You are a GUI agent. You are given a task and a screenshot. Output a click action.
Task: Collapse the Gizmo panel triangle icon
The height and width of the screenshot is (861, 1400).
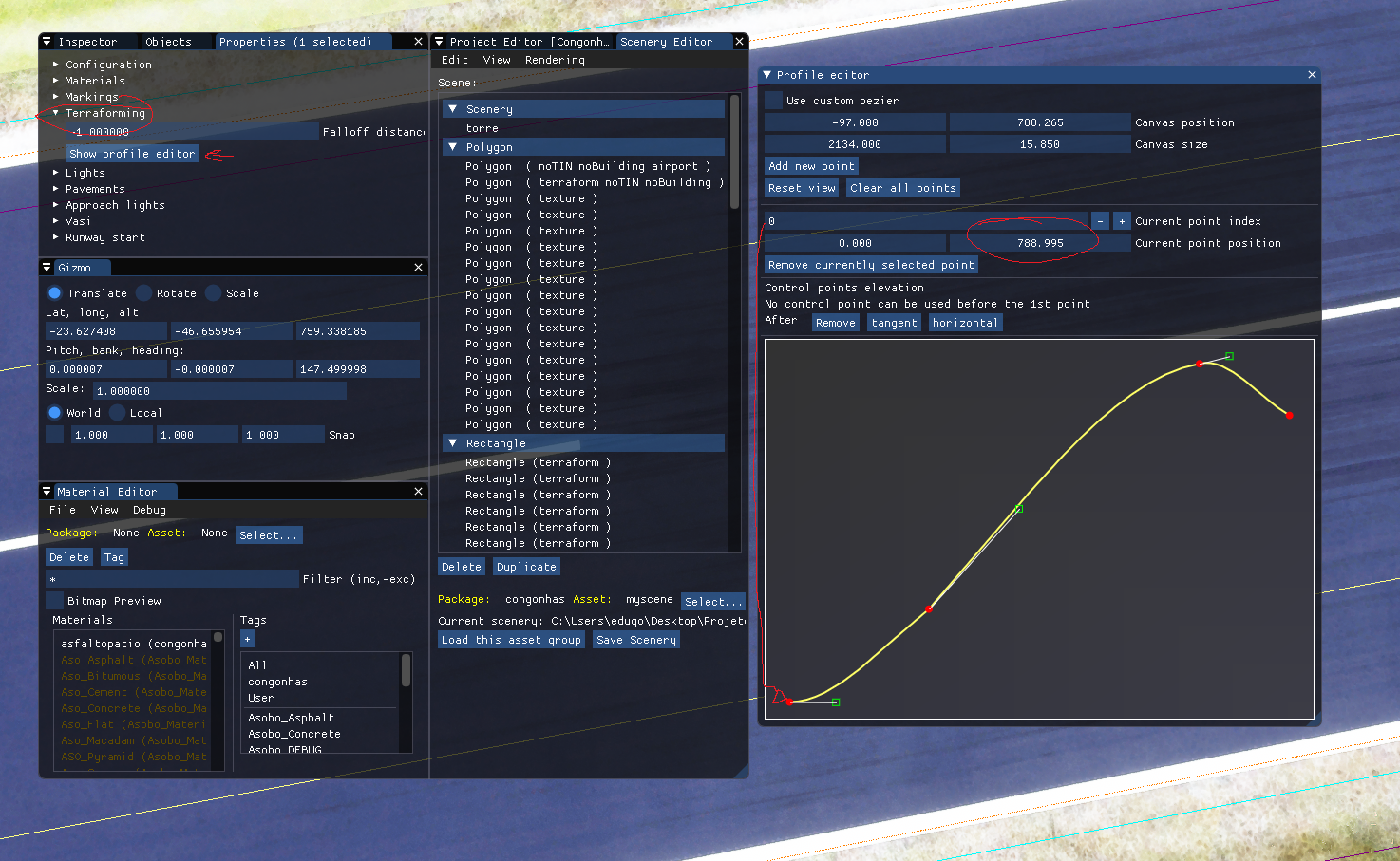47,268
